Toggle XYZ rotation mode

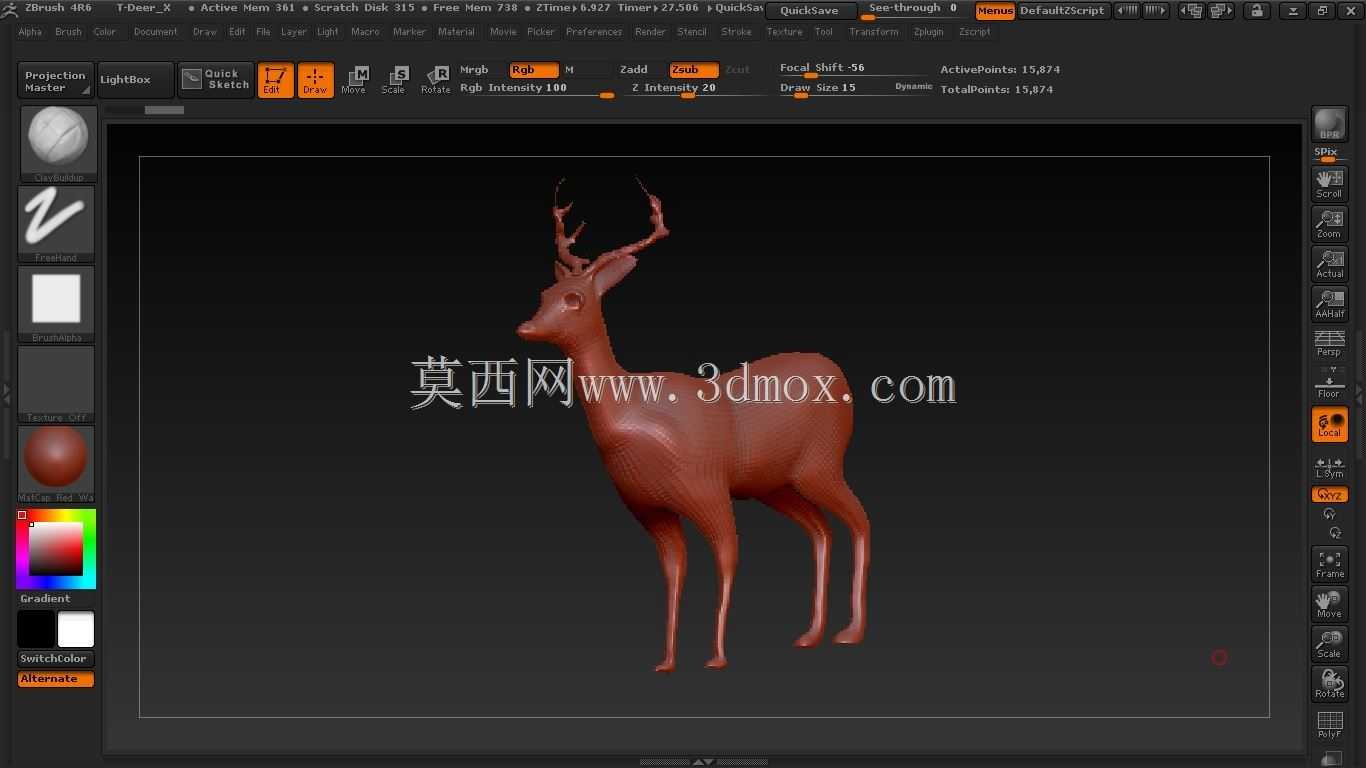pos(1329,494)
